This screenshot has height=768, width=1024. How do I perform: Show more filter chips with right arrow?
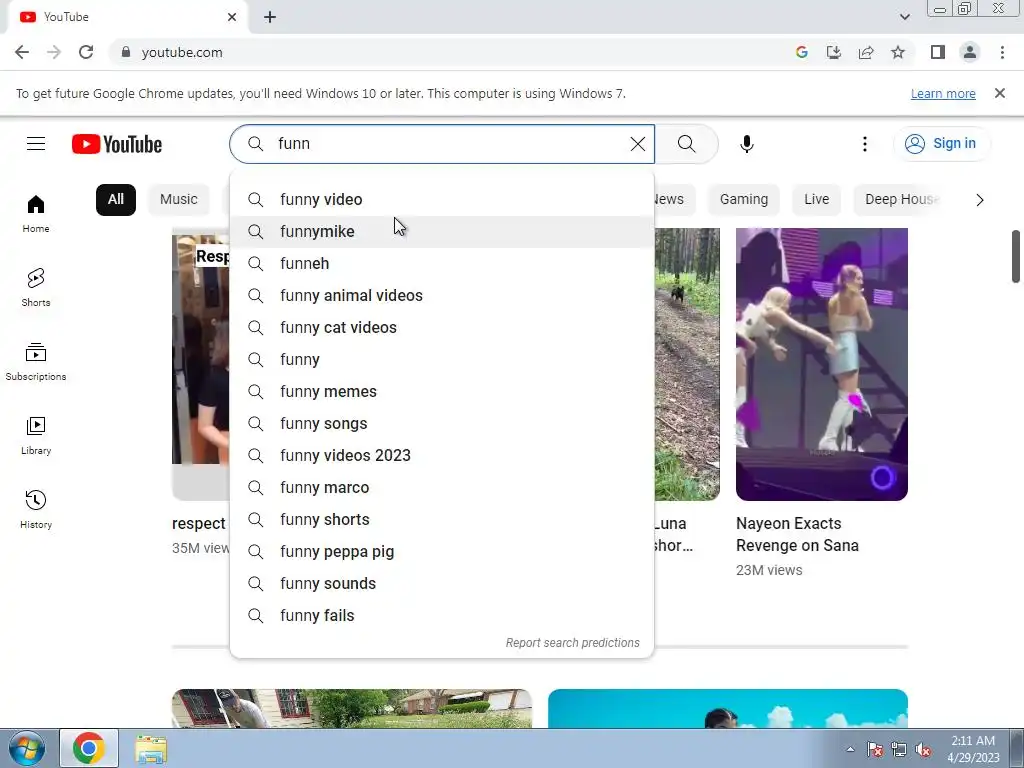click(979, 200)
